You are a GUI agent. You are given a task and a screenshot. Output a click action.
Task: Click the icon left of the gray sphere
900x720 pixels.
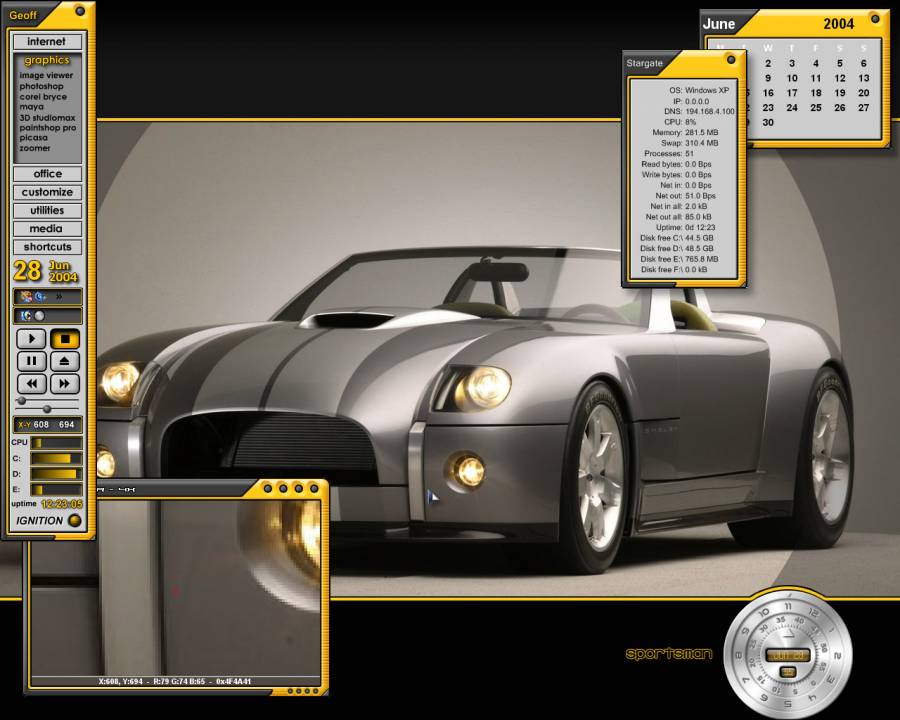26,316
